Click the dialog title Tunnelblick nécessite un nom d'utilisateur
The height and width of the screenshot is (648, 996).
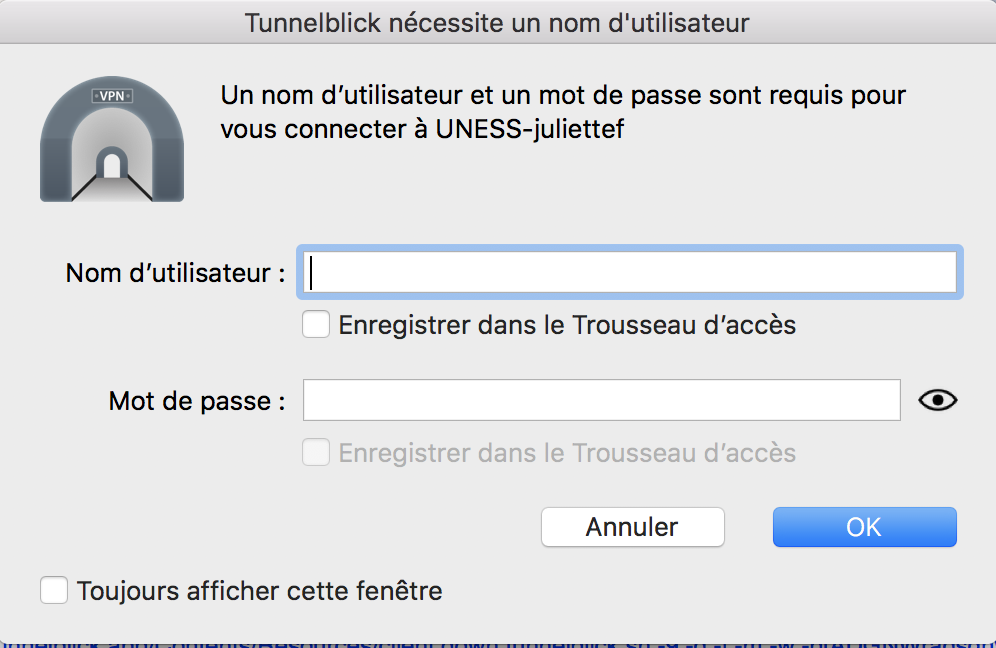coord(497,23)
